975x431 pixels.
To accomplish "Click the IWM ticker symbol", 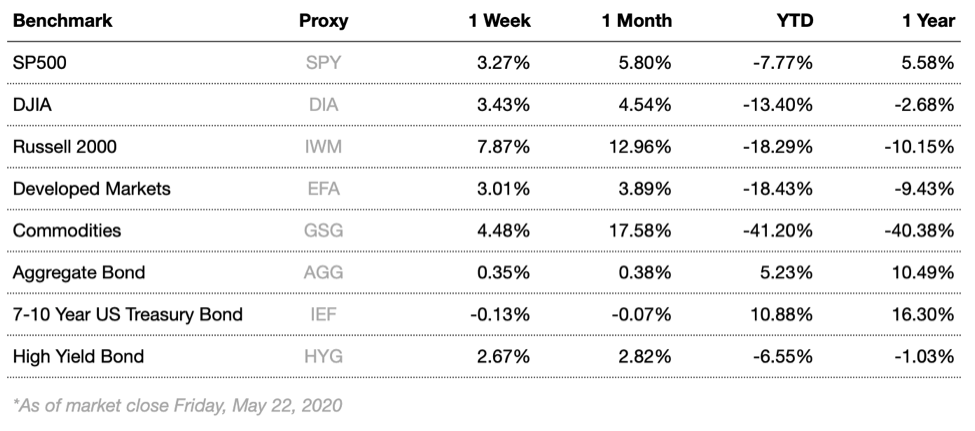I will pos(323,147).
